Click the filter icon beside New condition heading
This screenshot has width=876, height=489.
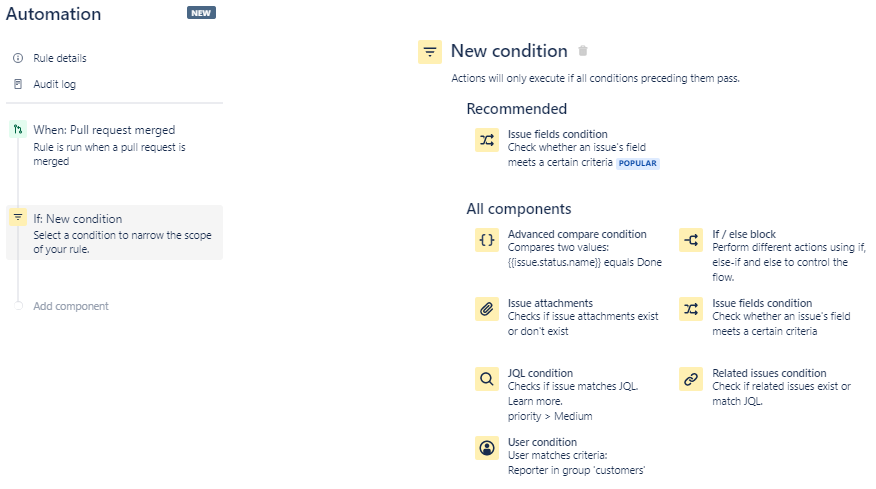pyautogui.click(x=430, y=52)
